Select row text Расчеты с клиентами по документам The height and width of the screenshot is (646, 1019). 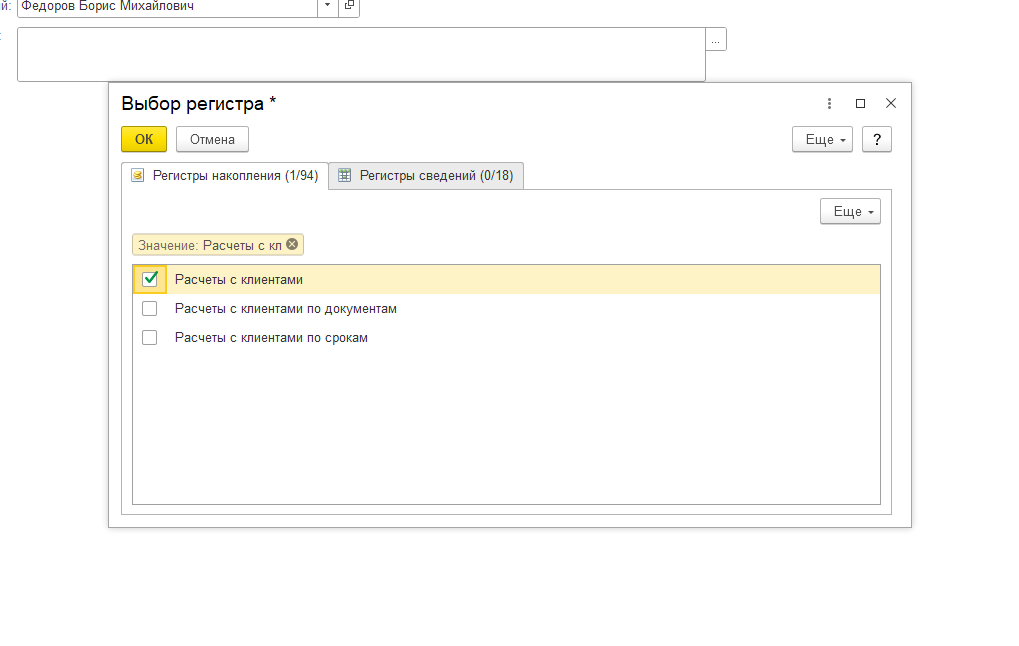coord(286,309)
